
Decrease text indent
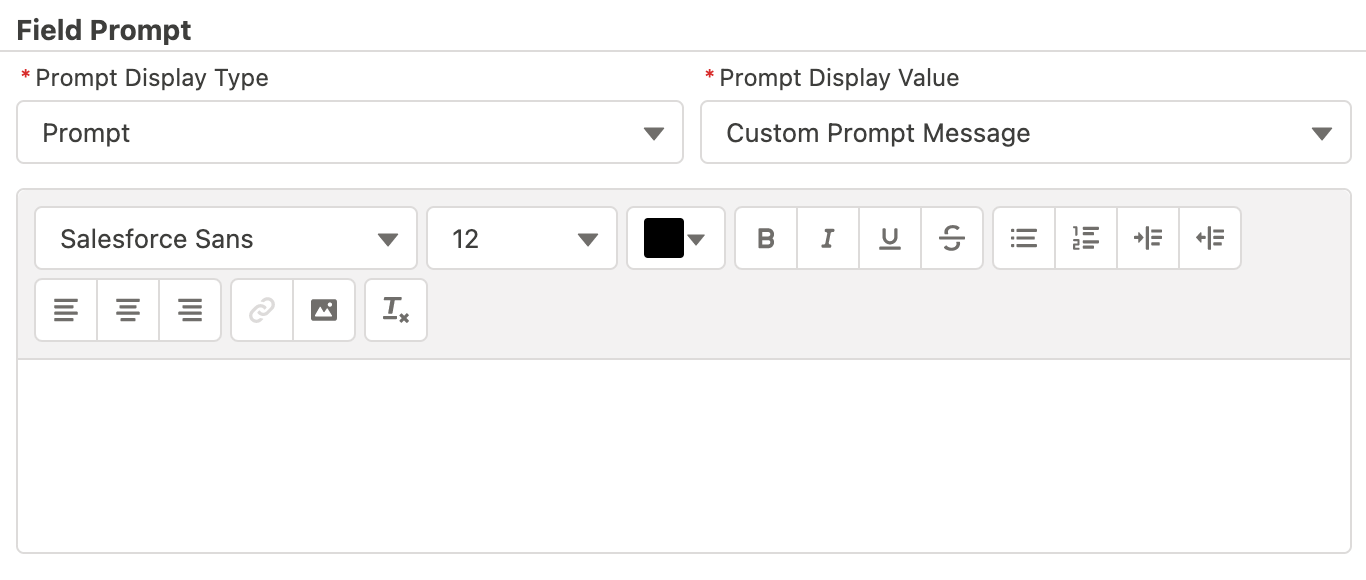click(1210, 239)
